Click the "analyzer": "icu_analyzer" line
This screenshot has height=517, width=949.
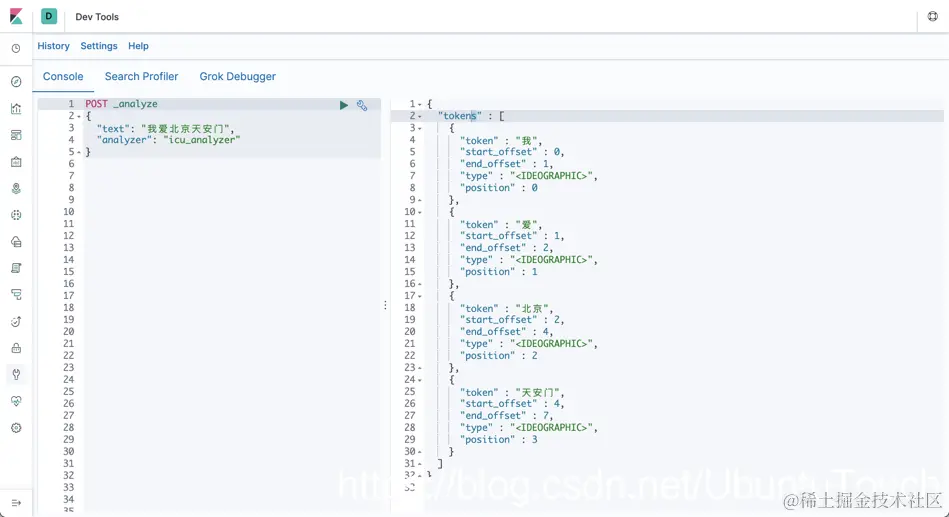[168, 140]
